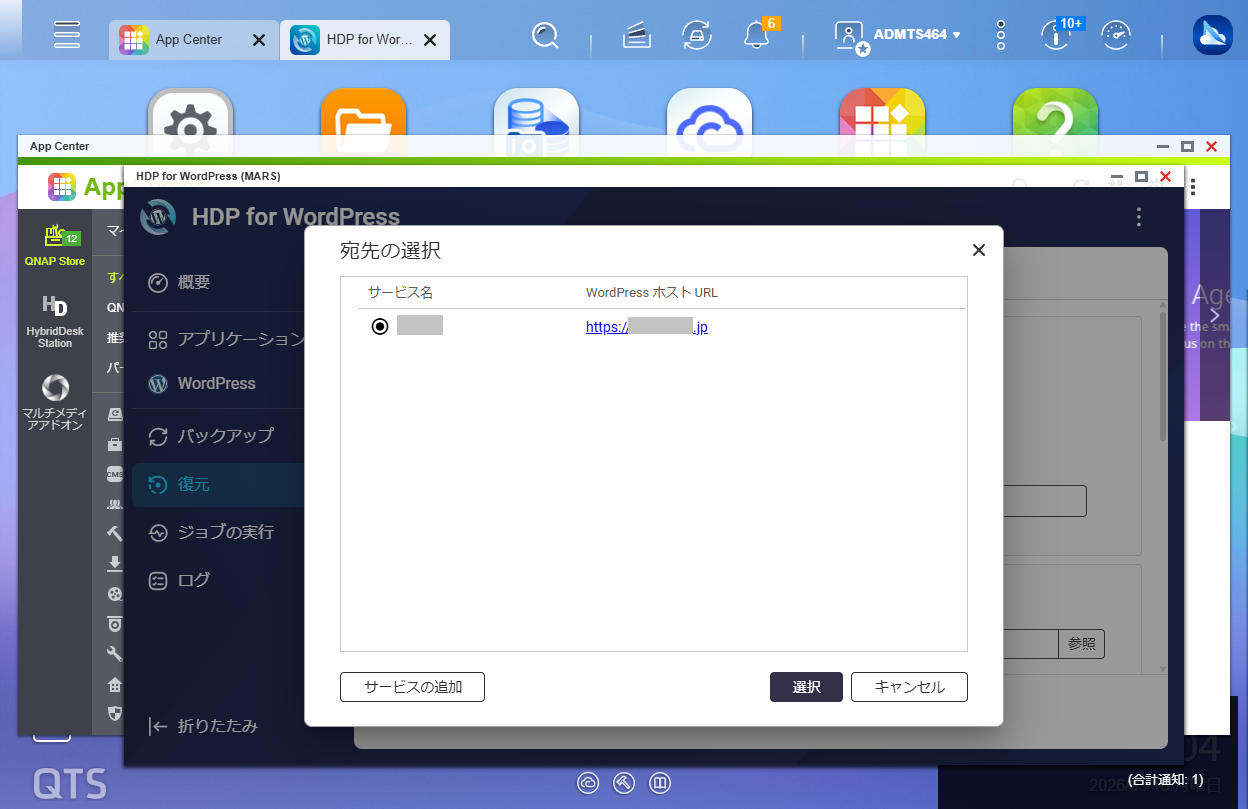This screenshot has width=1248, height=809.
Task: Open the QNAP cloud icon top right
Action: 1213,35
